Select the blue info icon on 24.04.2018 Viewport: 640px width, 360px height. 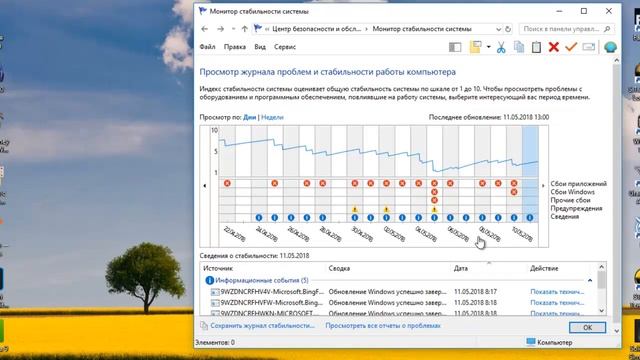pyautogui.click(x=259, y=218)
